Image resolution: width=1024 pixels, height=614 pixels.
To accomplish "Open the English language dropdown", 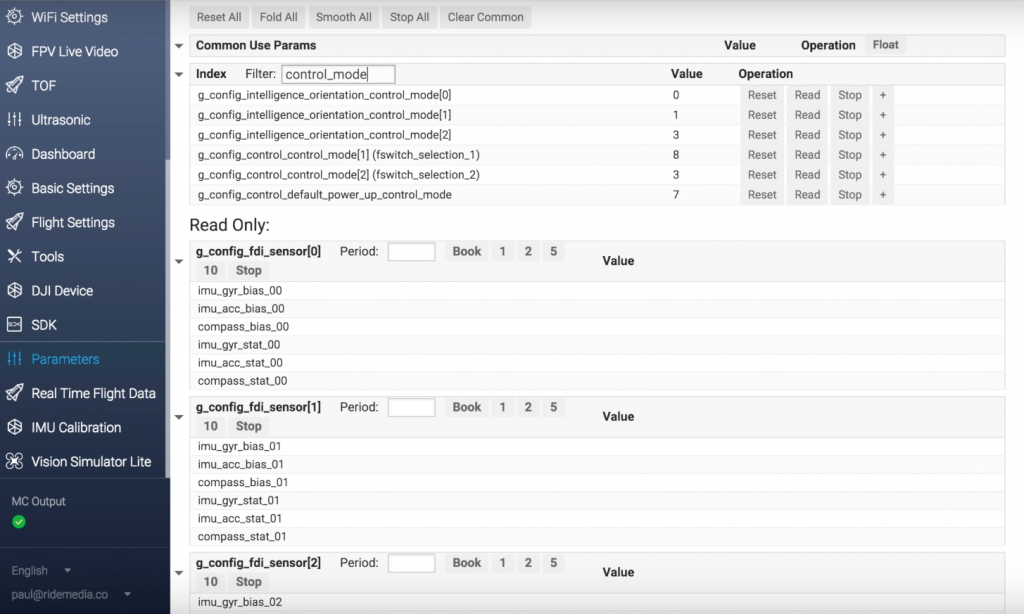I will click(41, 570).
